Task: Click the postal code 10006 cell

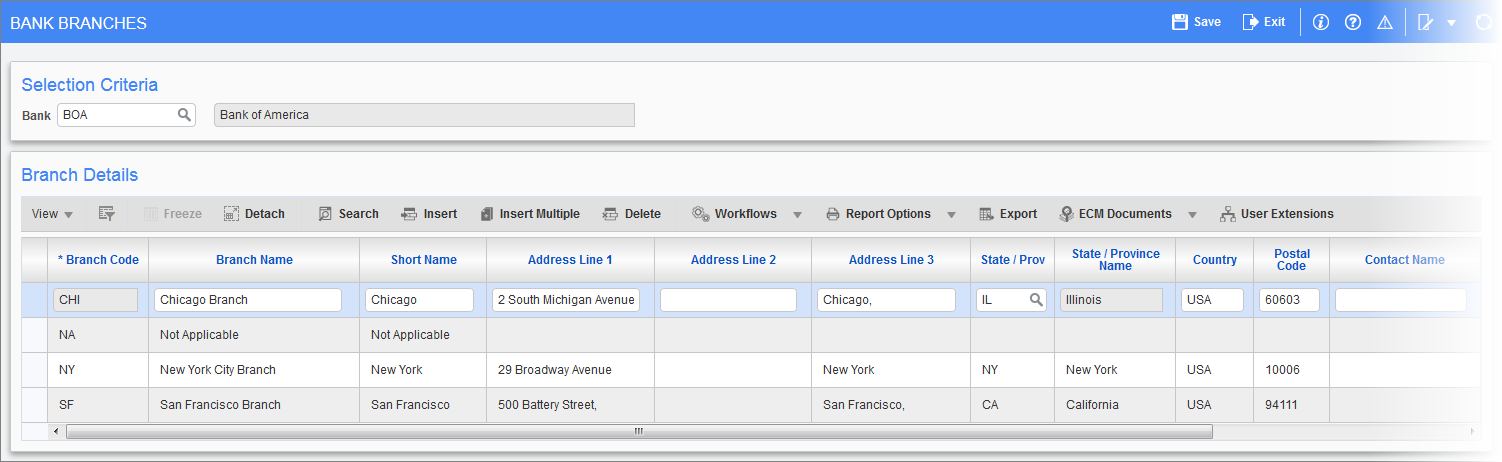Action: click(x=1291, y=370)
